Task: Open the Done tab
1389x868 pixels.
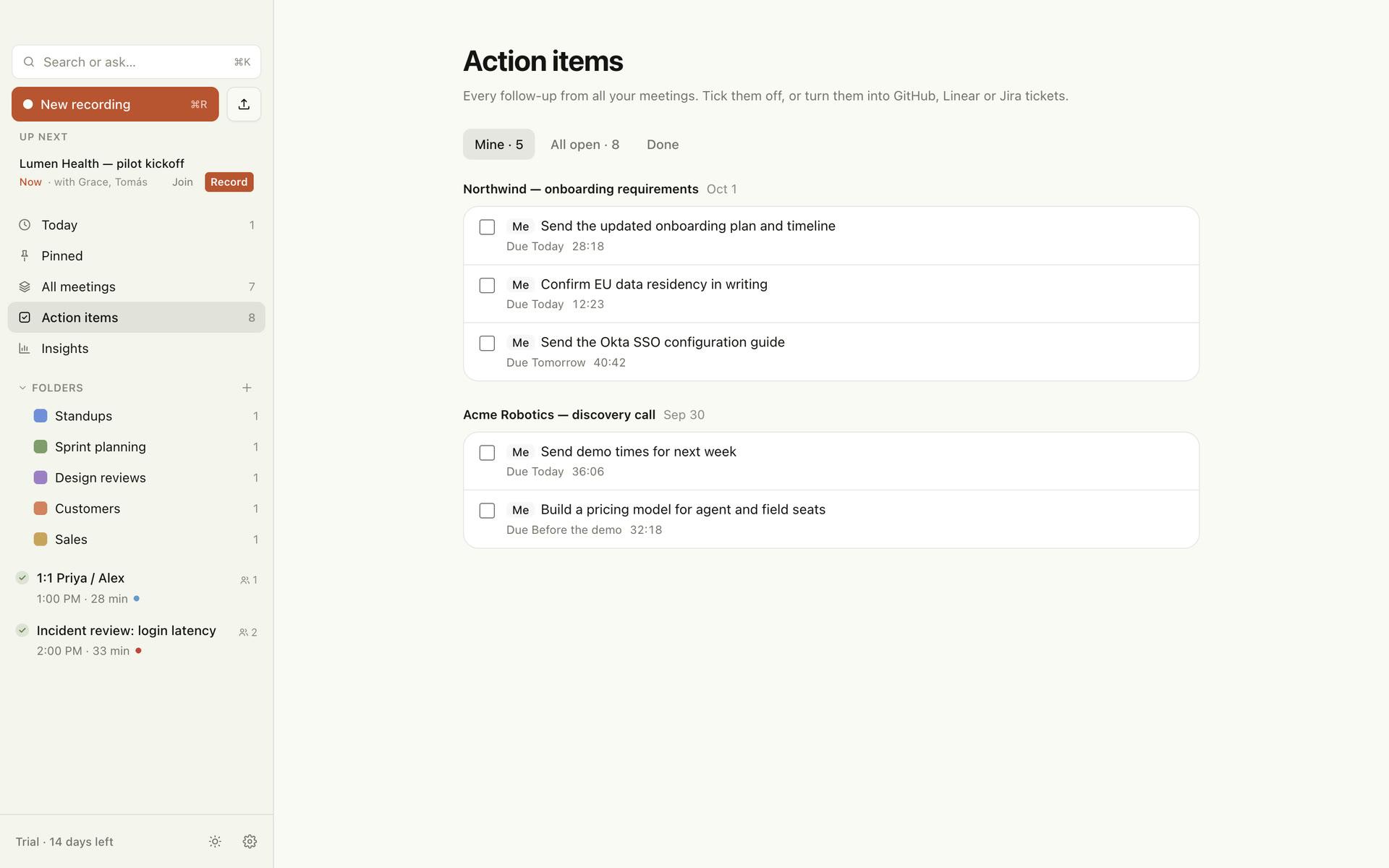Action: tap(663, 144)
